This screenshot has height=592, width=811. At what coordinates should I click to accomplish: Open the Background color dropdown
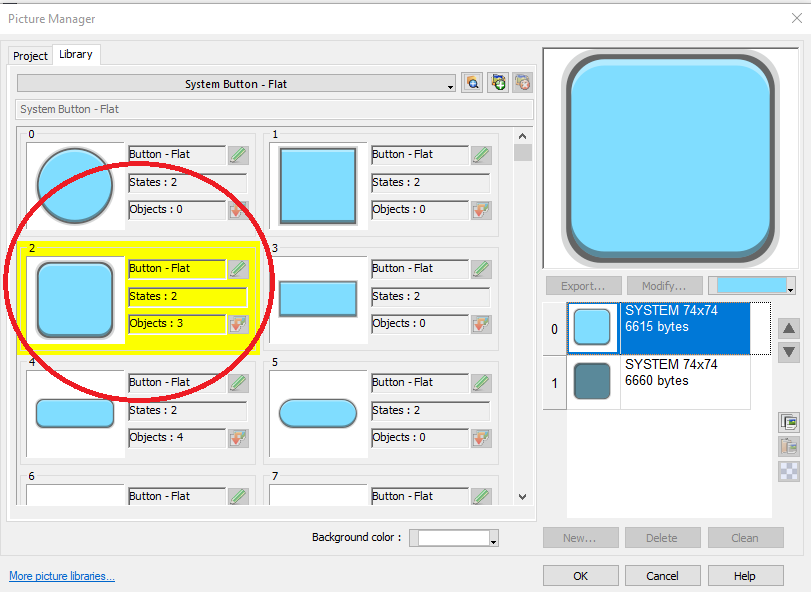pyautogui.click(x=454, y=538)
